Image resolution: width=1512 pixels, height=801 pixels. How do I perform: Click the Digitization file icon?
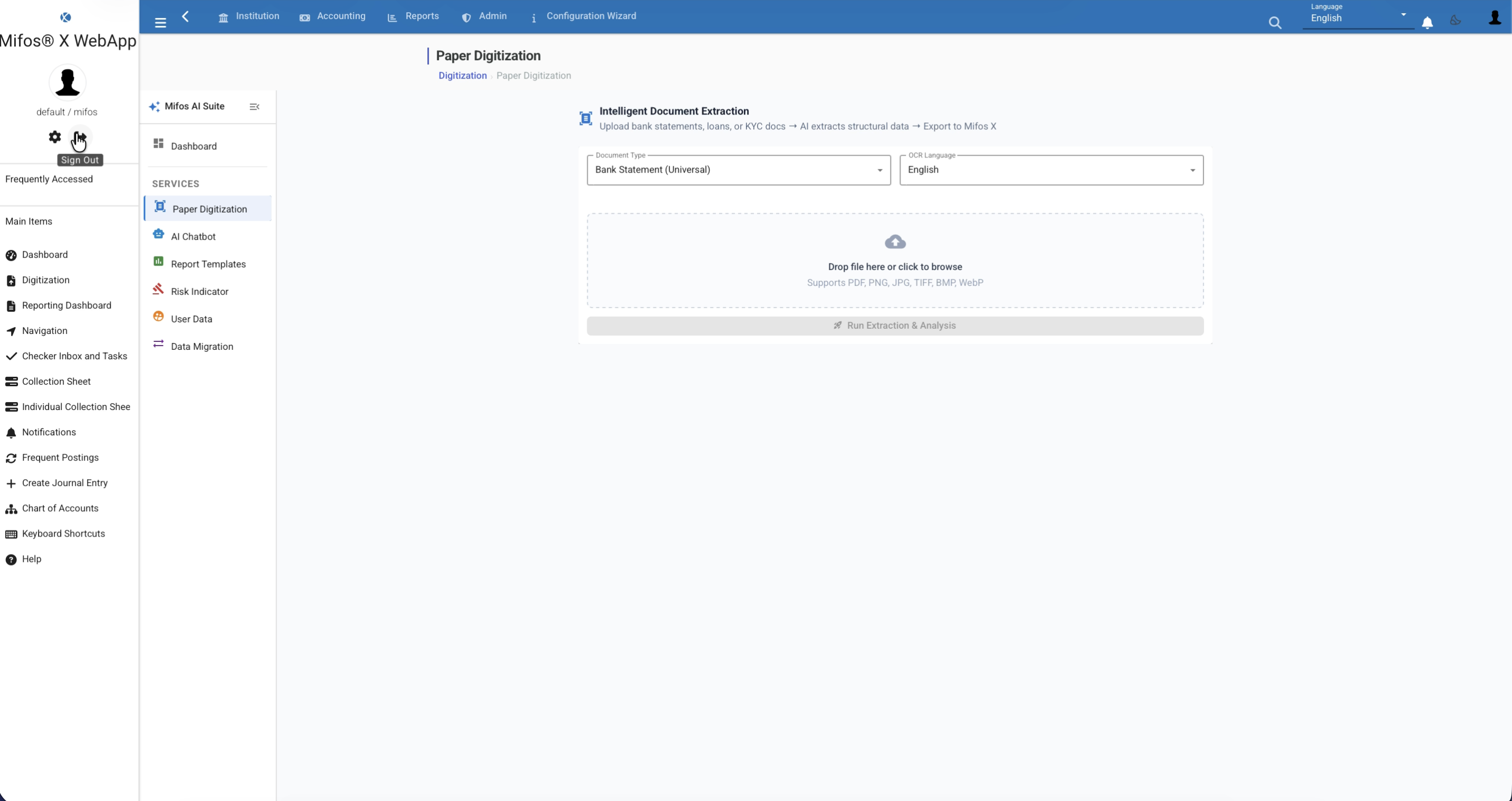click(11, 281)
